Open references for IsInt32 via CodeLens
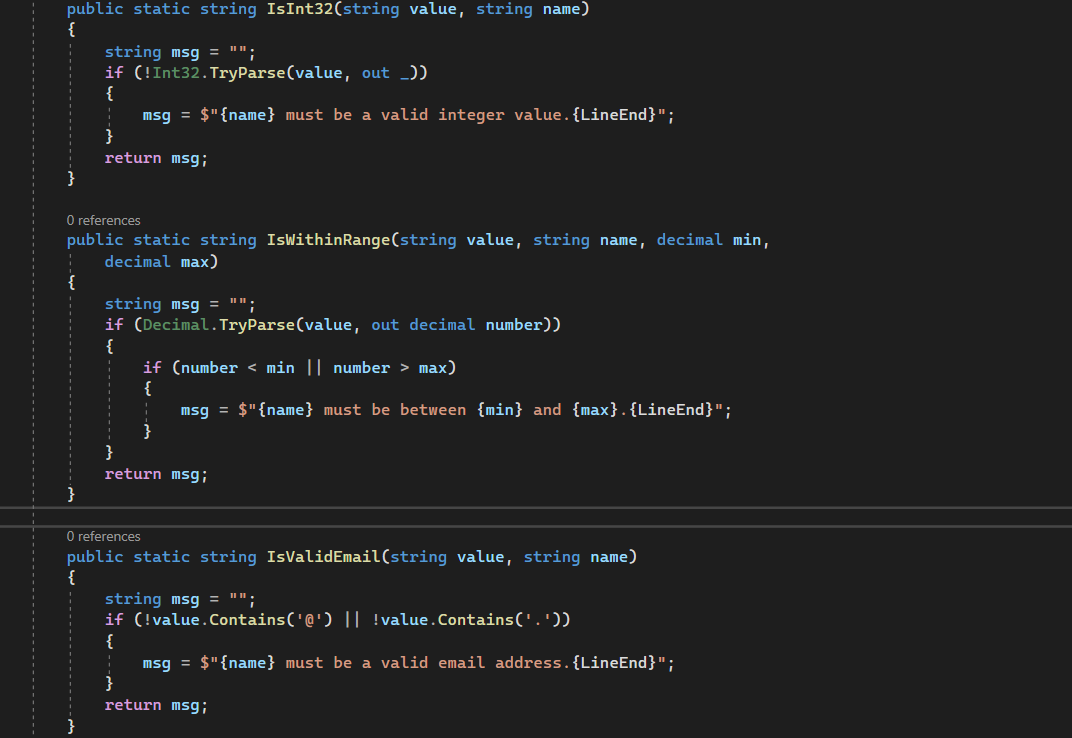The width and height of the screenshot is (1072, 738). tap(103, 1)
